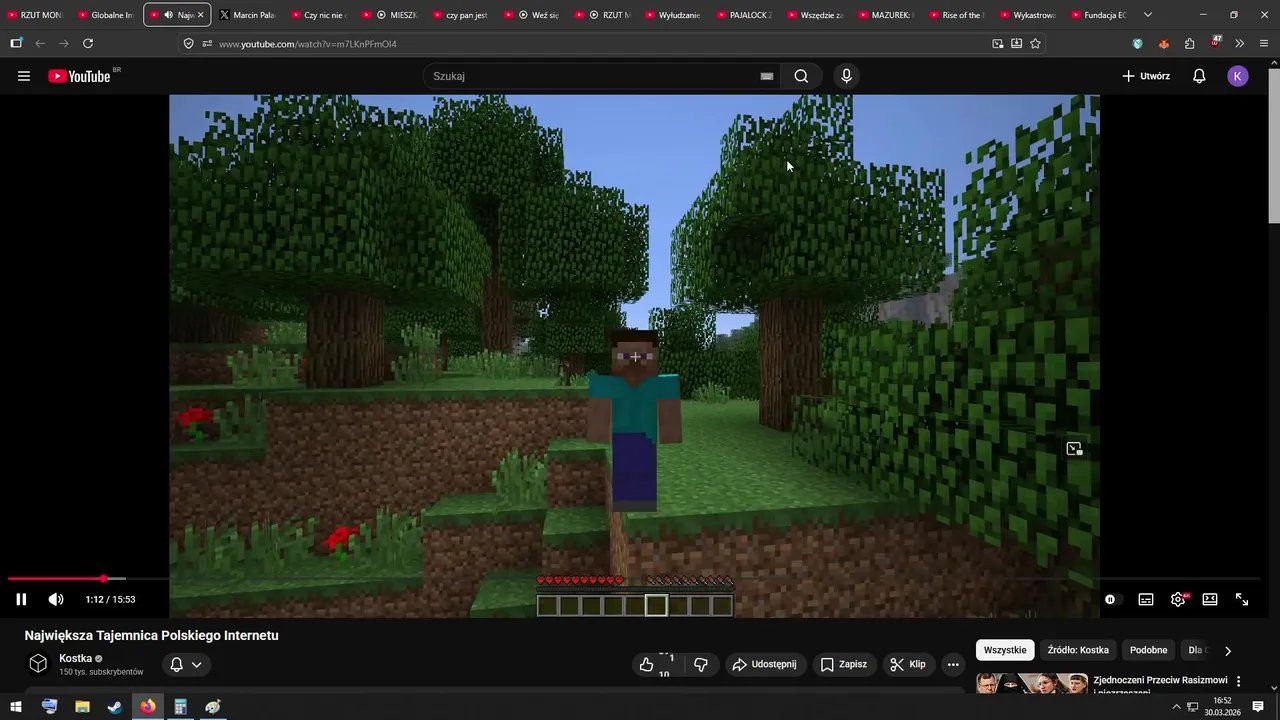Show more toolbar items chevron
The height and width of the screenshot is (720, 1280).
click(1239, 44)
